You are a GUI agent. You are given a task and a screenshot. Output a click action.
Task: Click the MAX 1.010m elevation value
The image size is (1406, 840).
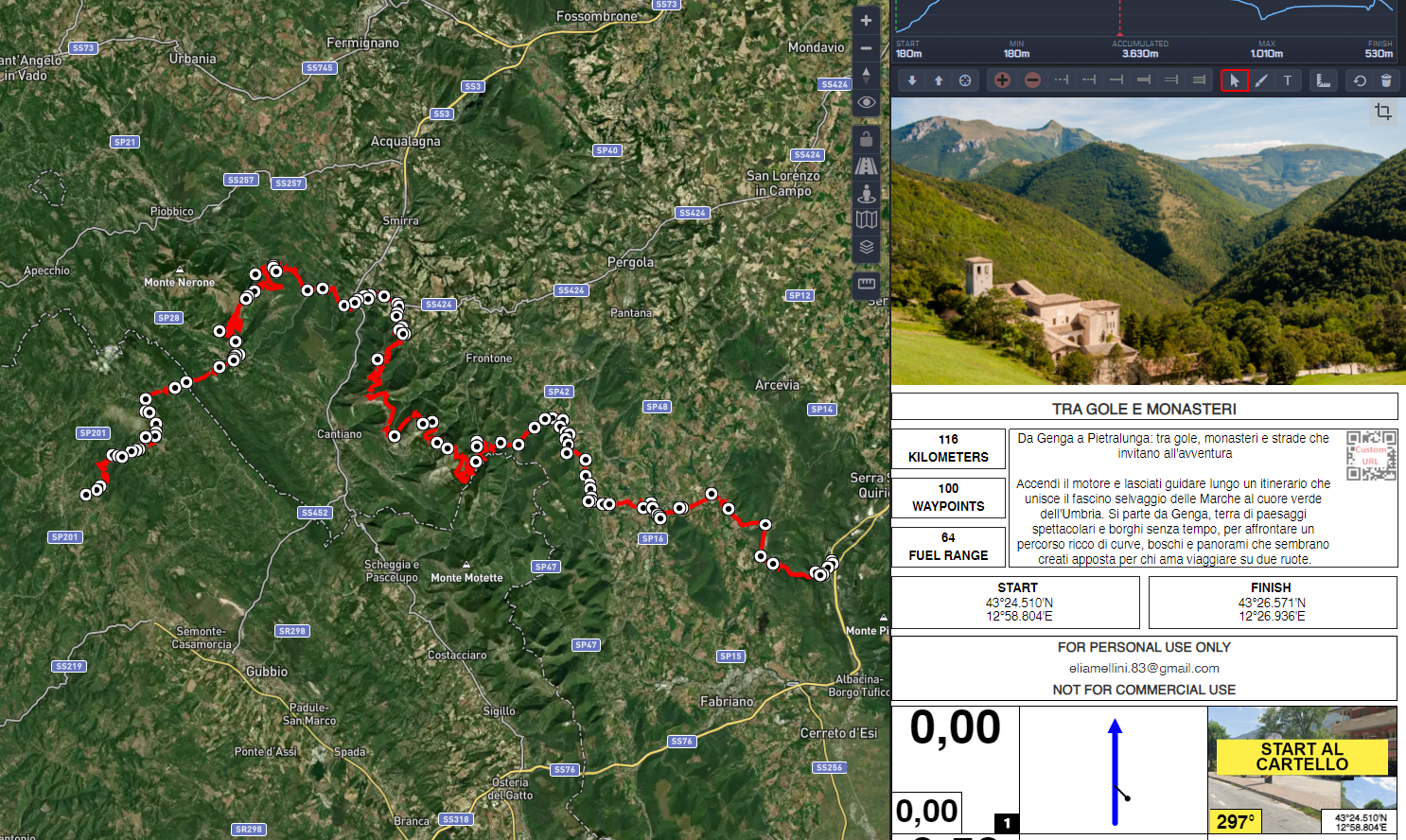click(1266, 54)
